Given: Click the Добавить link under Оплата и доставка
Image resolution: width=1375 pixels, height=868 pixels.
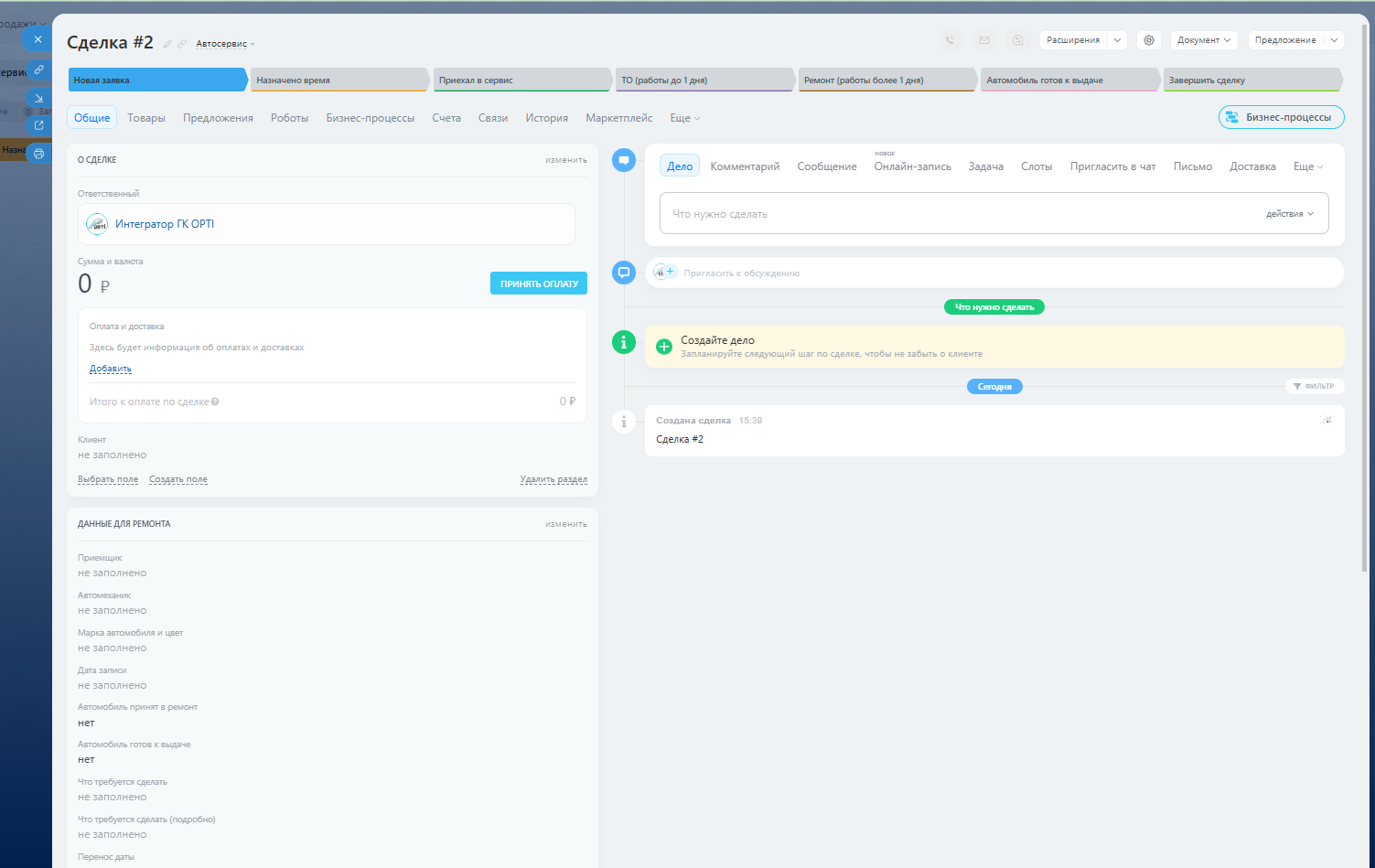Looking at the screenshot, I should click(111, 369).
